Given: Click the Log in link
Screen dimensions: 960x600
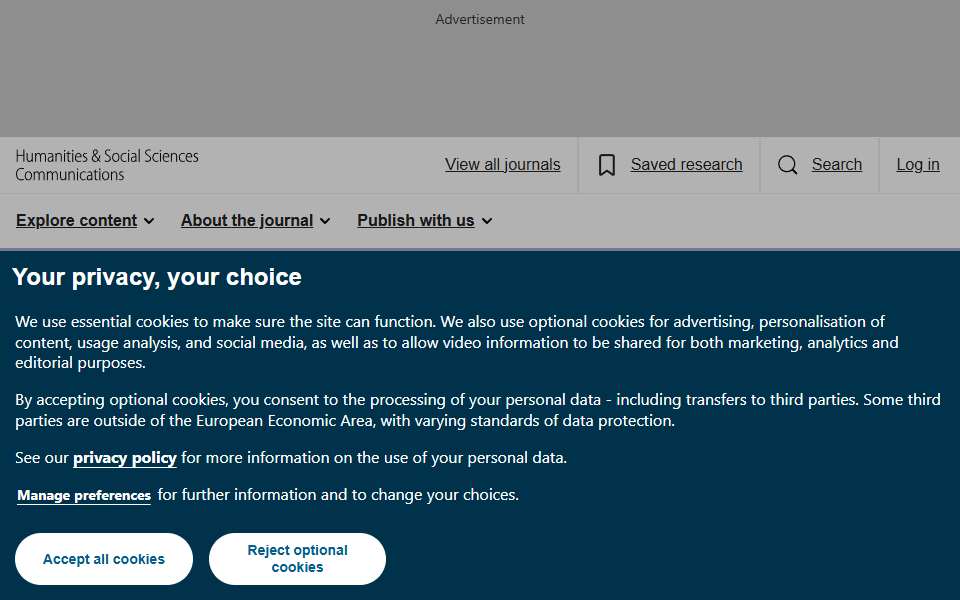Looking at the screenshot, I should [x=918, y=165].
